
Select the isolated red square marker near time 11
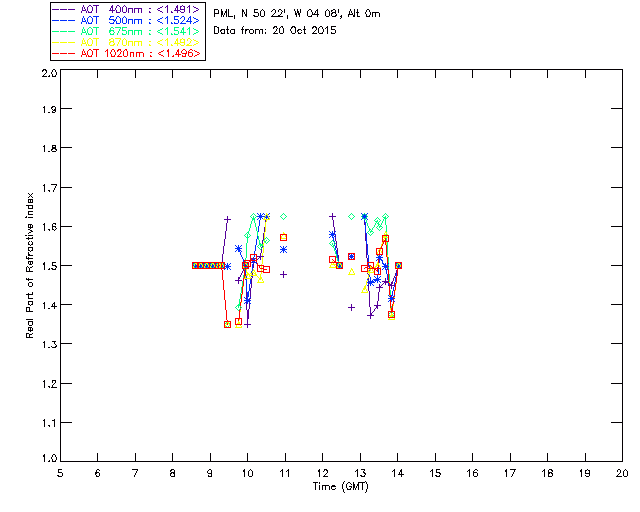pyautogui.click(x=284, y=238)
